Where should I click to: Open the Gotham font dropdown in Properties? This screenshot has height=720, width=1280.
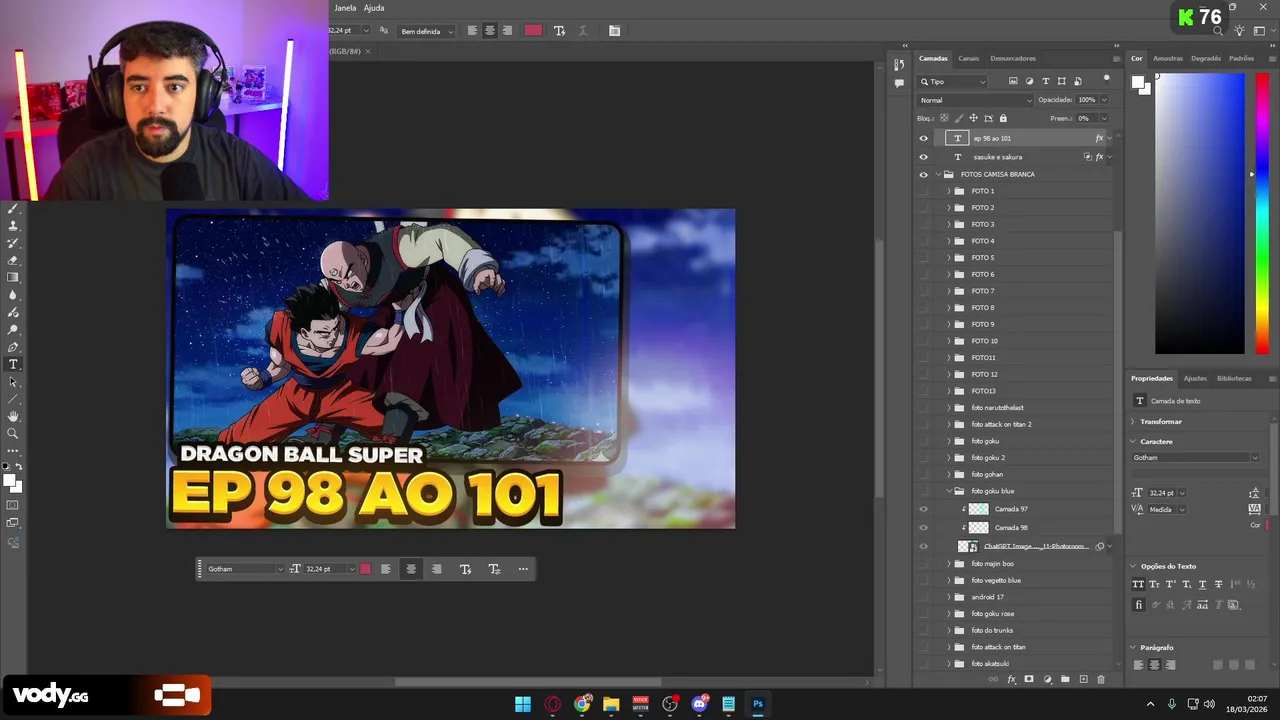pos(1196,458)
